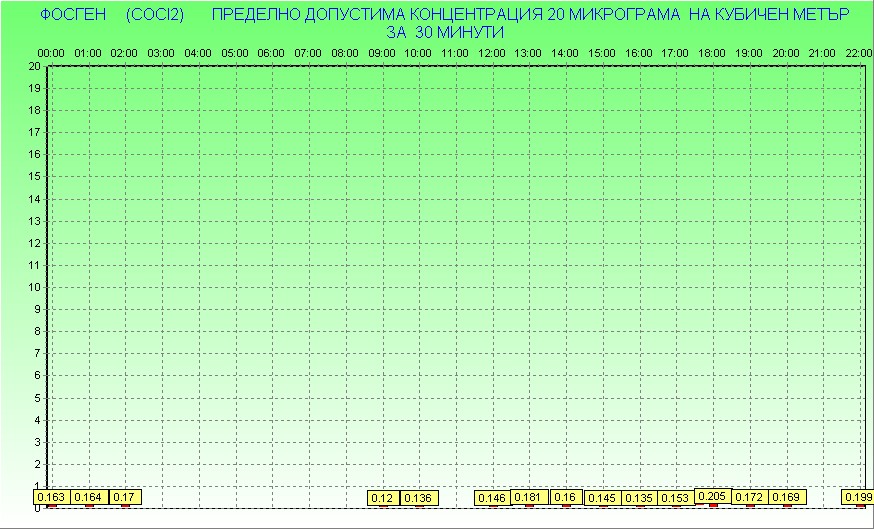Click the 20 y-axis label

35,66
